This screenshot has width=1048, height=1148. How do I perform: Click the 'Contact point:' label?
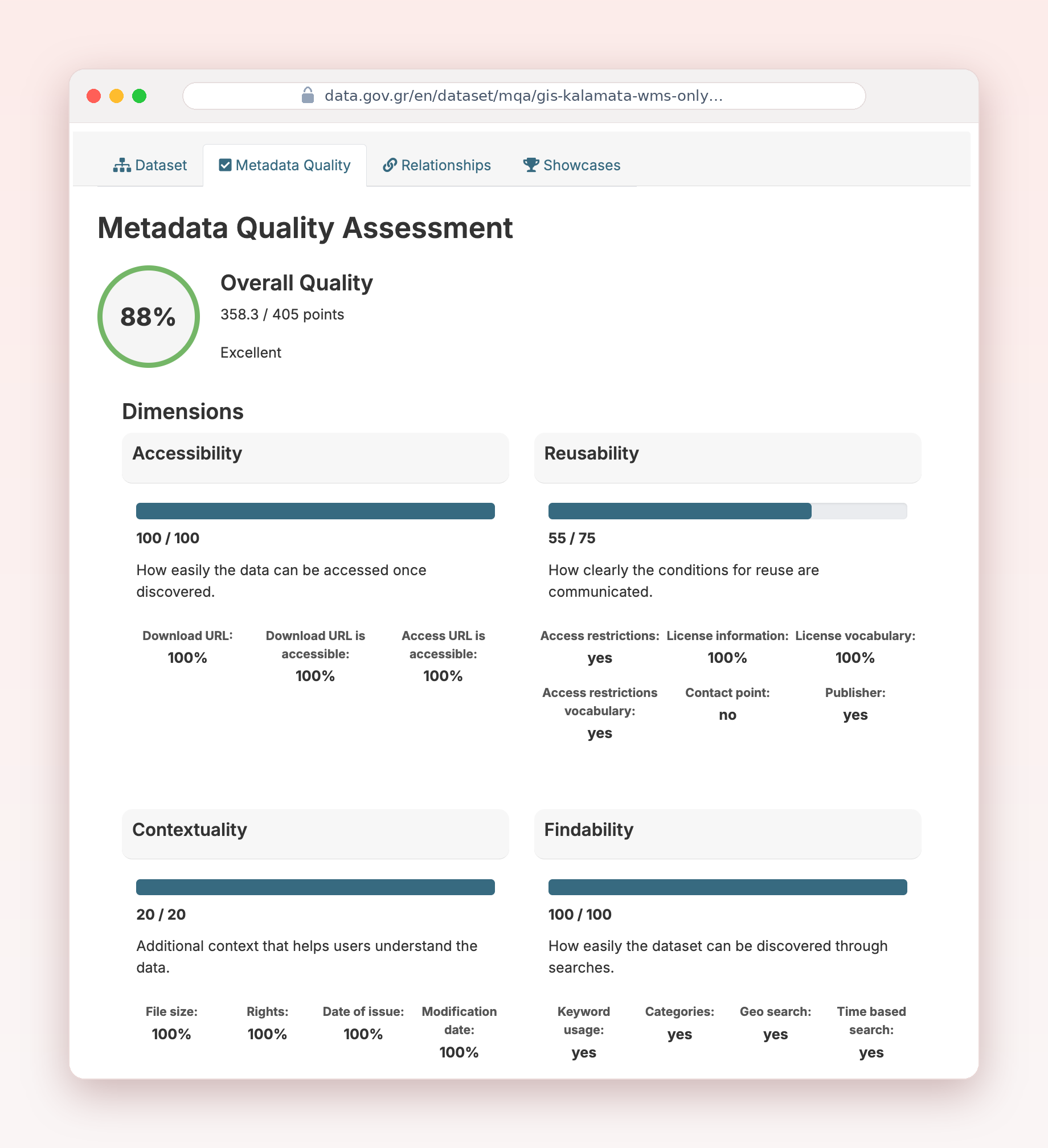pyautogui.click(x=727, y=692)
